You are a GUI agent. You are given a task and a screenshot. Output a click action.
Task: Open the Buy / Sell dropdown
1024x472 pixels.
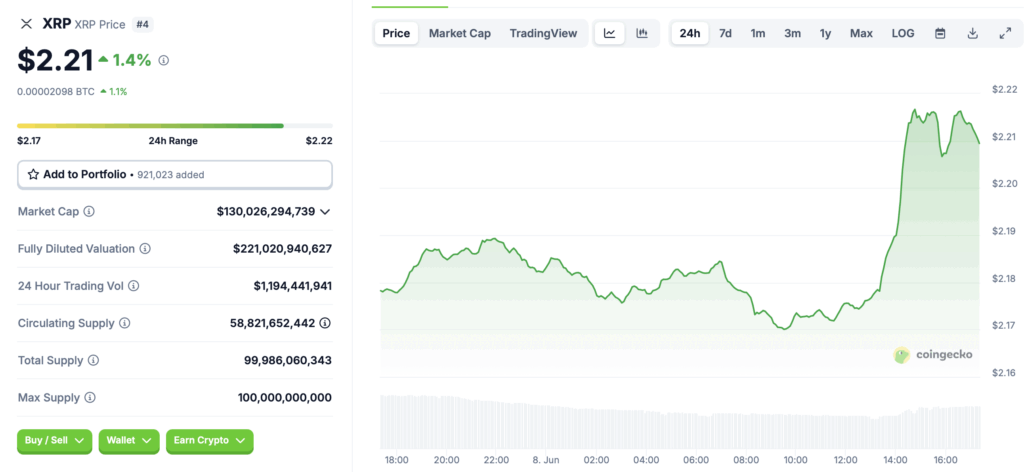click(55, 441)
